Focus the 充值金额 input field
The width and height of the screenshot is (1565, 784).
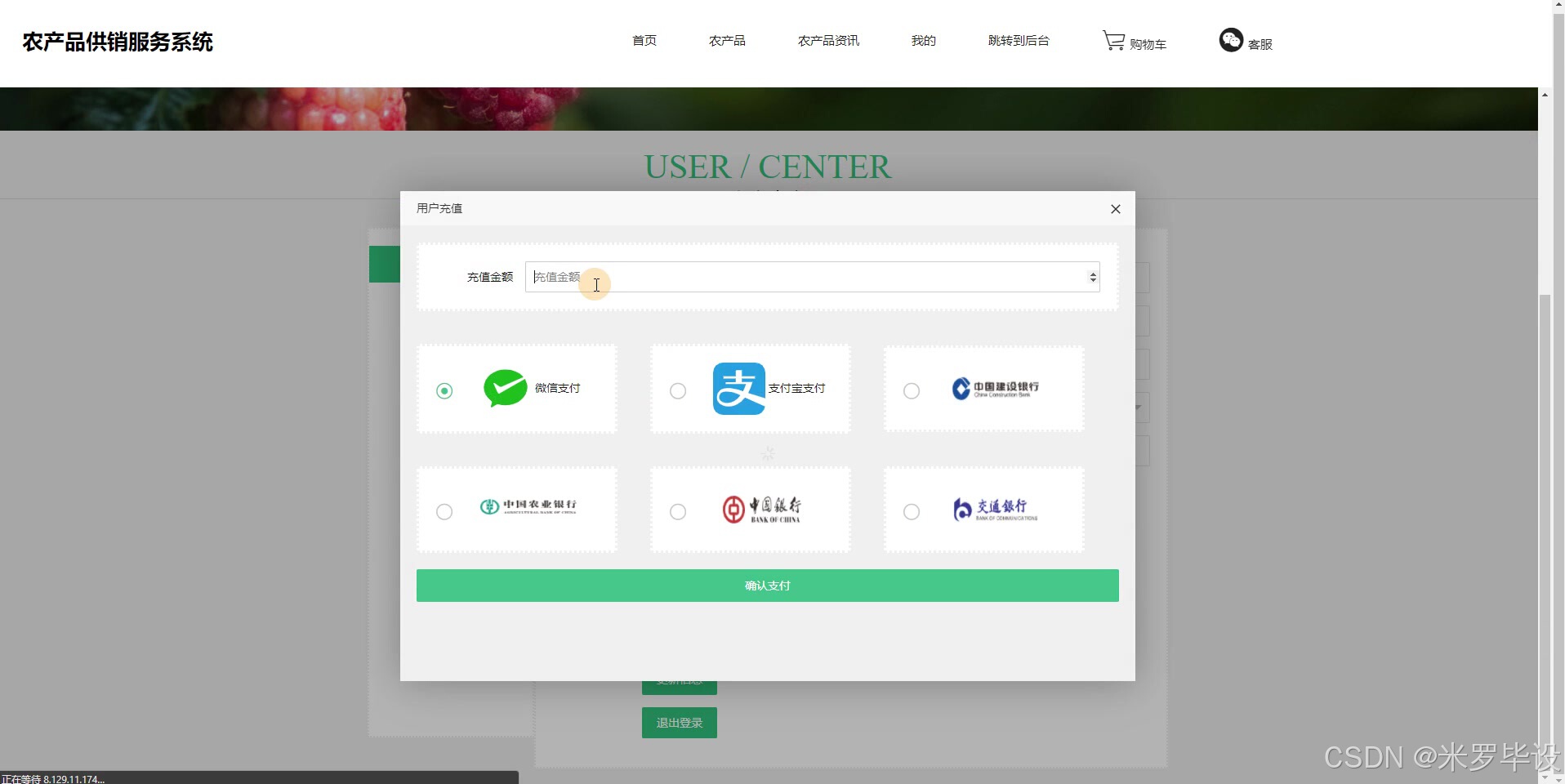click(x=813, y=277)
